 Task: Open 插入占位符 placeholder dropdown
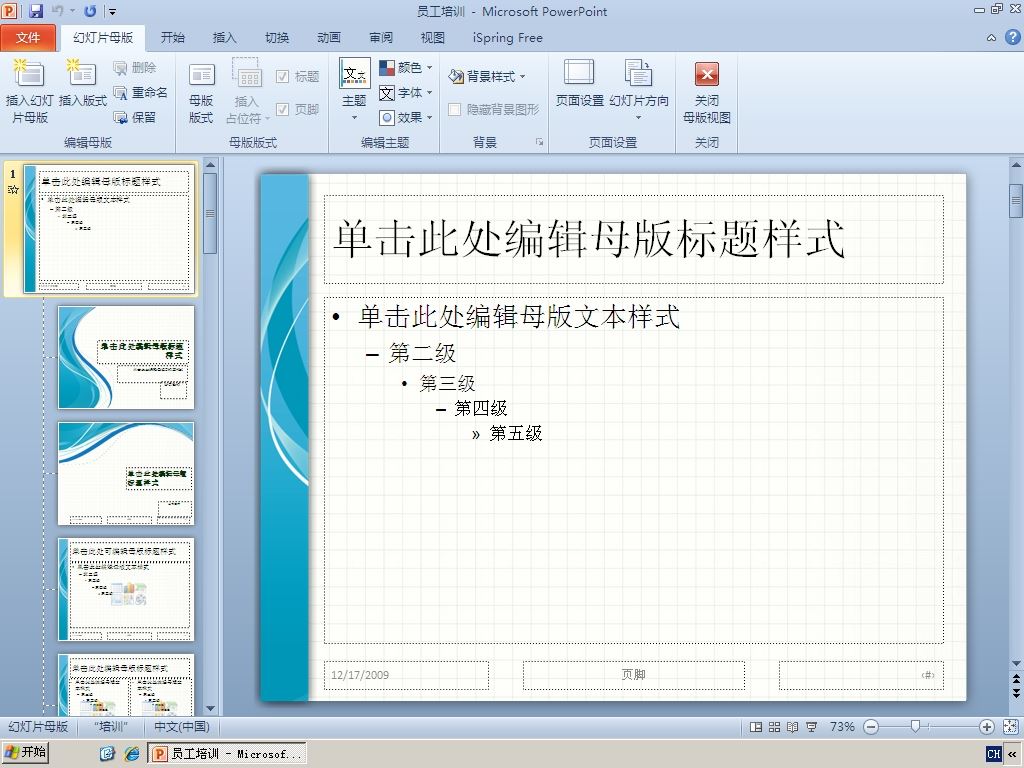click(247, 92)
